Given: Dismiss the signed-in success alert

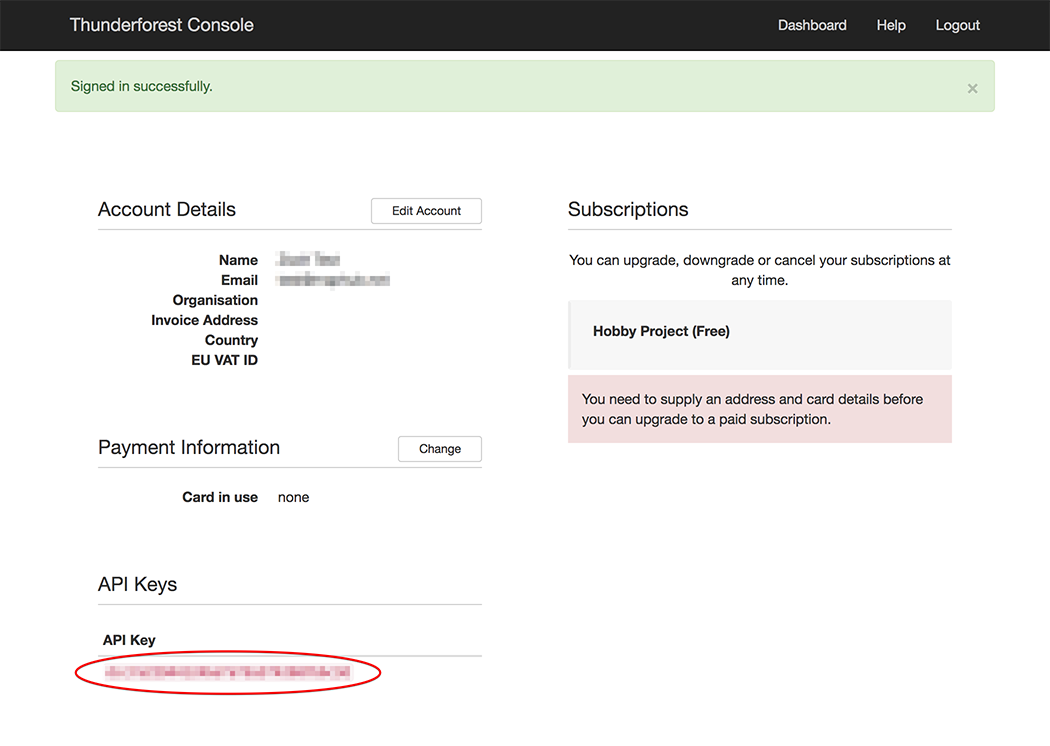Looking at the screenshot, I should 972,88.
